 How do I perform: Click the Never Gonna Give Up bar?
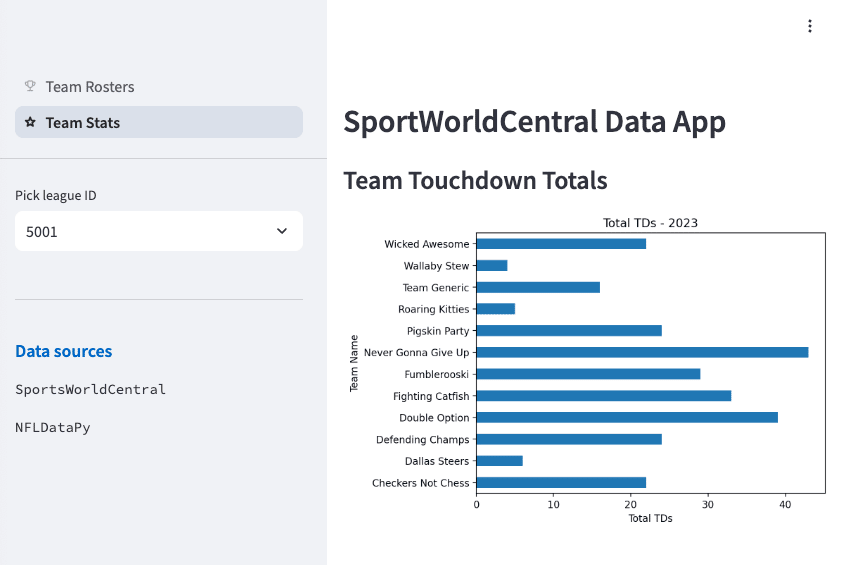(642, 353)
